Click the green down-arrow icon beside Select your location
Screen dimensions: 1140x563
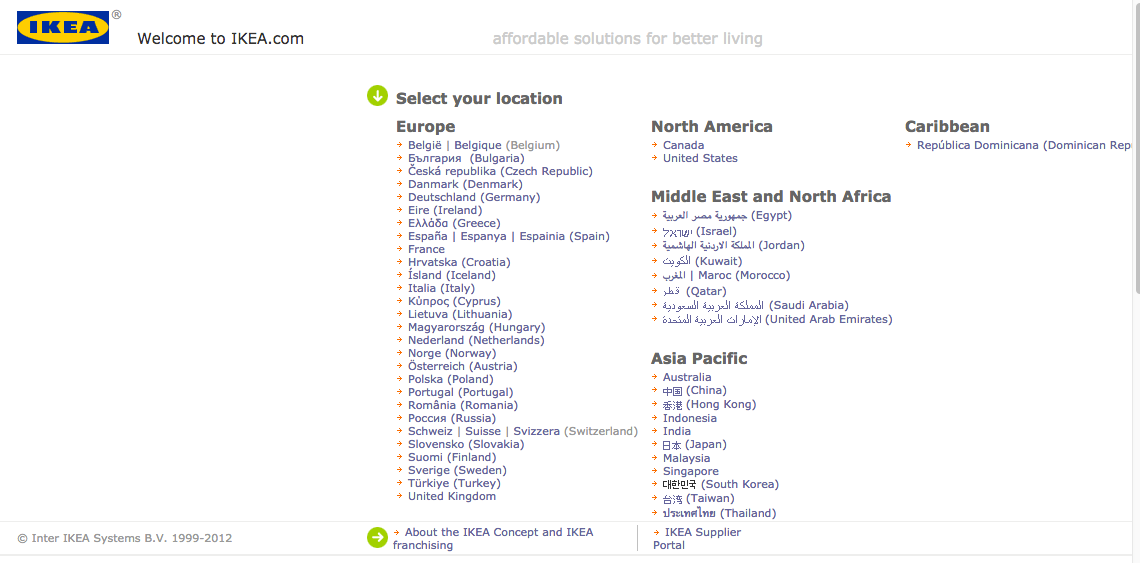[x=377, y=95]
